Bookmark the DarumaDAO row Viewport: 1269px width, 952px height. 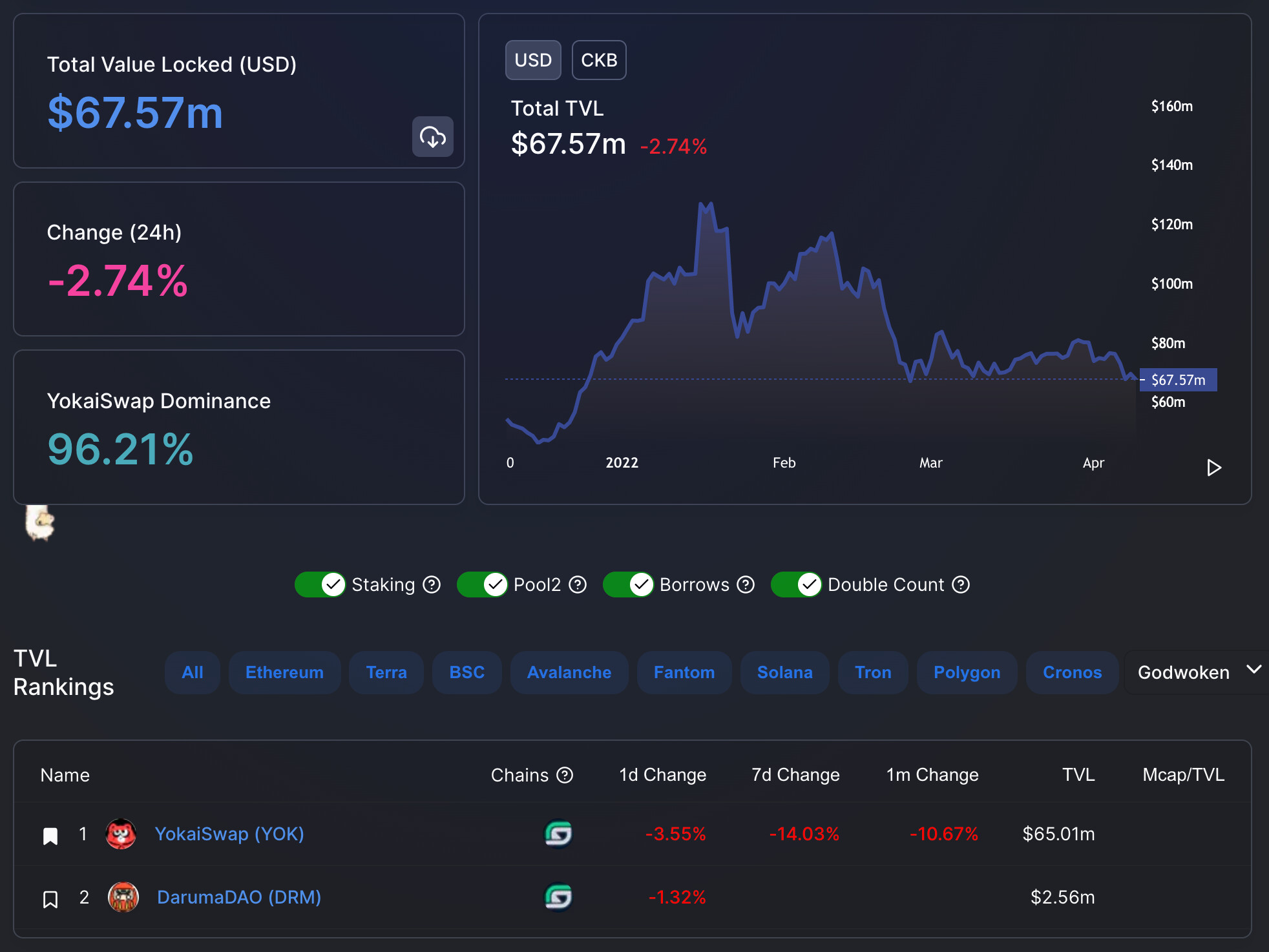50,899
